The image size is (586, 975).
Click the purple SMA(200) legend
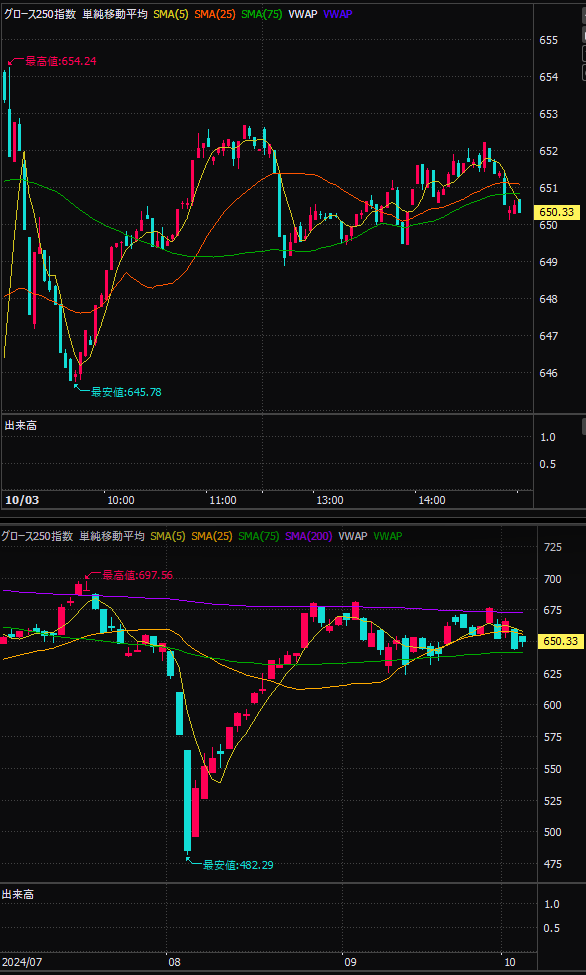coord(309,536)
